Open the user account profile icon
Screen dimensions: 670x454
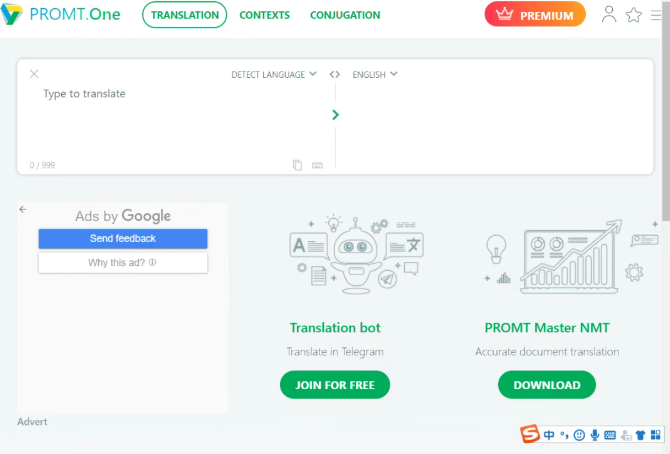[x=609, y=14]
